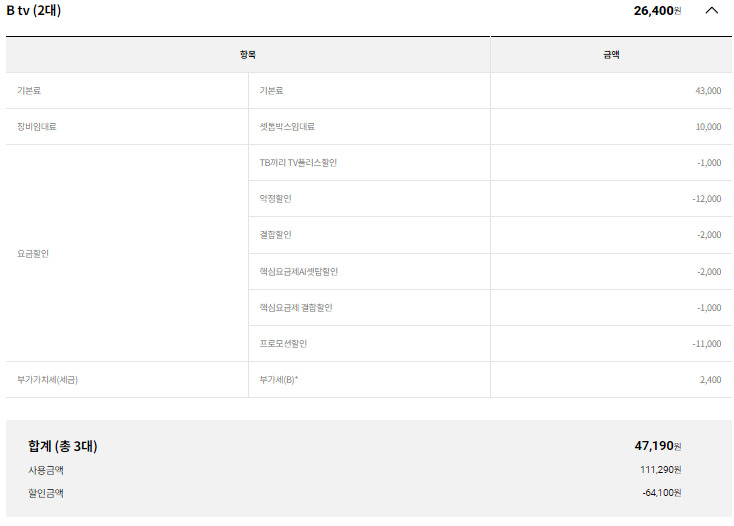Select the 111,290원 usage amount
The width and height of the screenshot is (734, 526).
tap(661, 470)
